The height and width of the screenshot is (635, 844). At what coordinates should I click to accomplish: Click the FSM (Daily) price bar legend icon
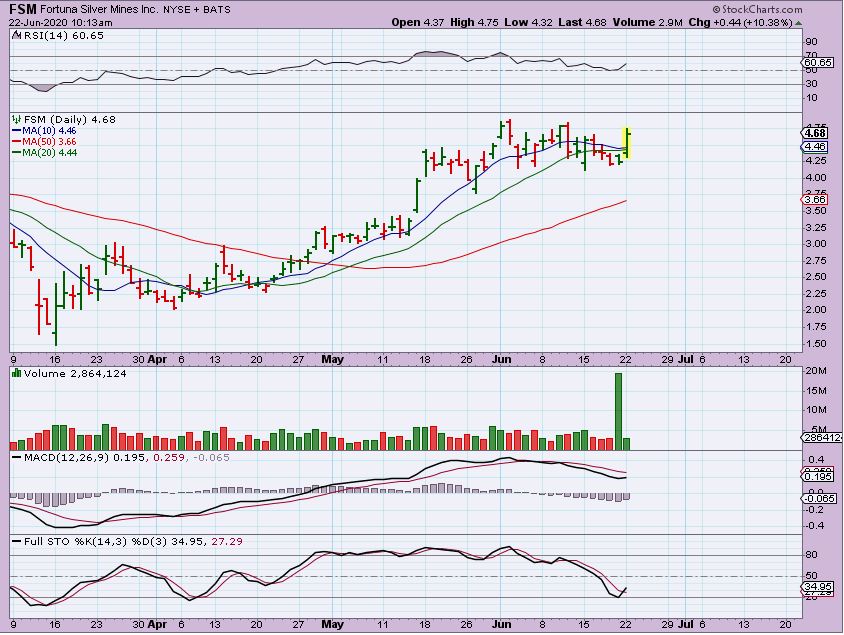click(17, 119)
